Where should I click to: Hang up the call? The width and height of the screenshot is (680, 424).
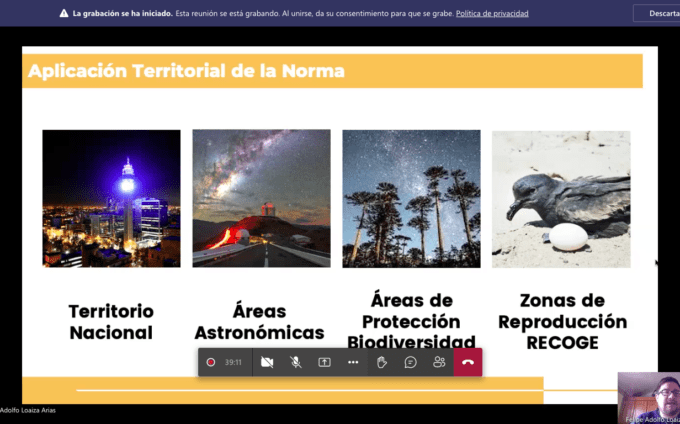(468, 362)
